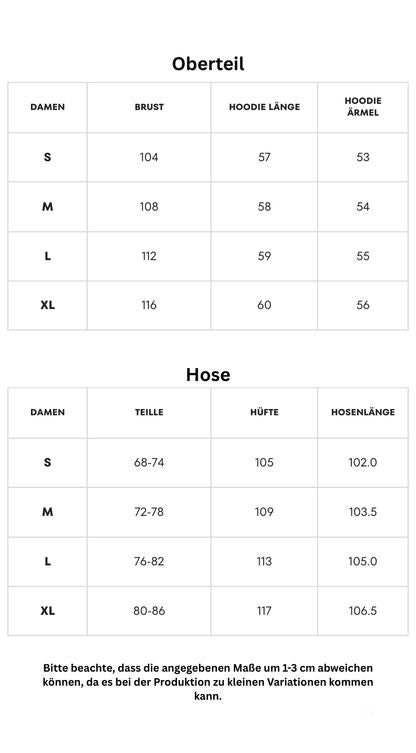
Task: Select the BRUST column header
Action: tap(149, 107)
